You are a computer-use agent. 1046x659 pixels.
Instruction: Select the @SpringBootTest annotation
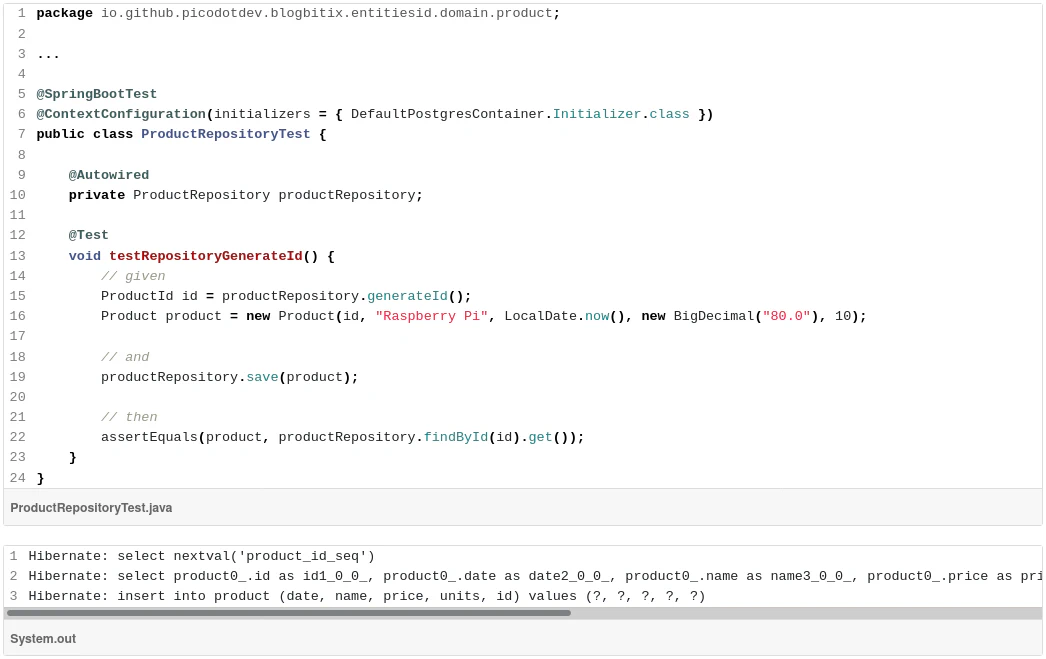[x=97, y=94]
